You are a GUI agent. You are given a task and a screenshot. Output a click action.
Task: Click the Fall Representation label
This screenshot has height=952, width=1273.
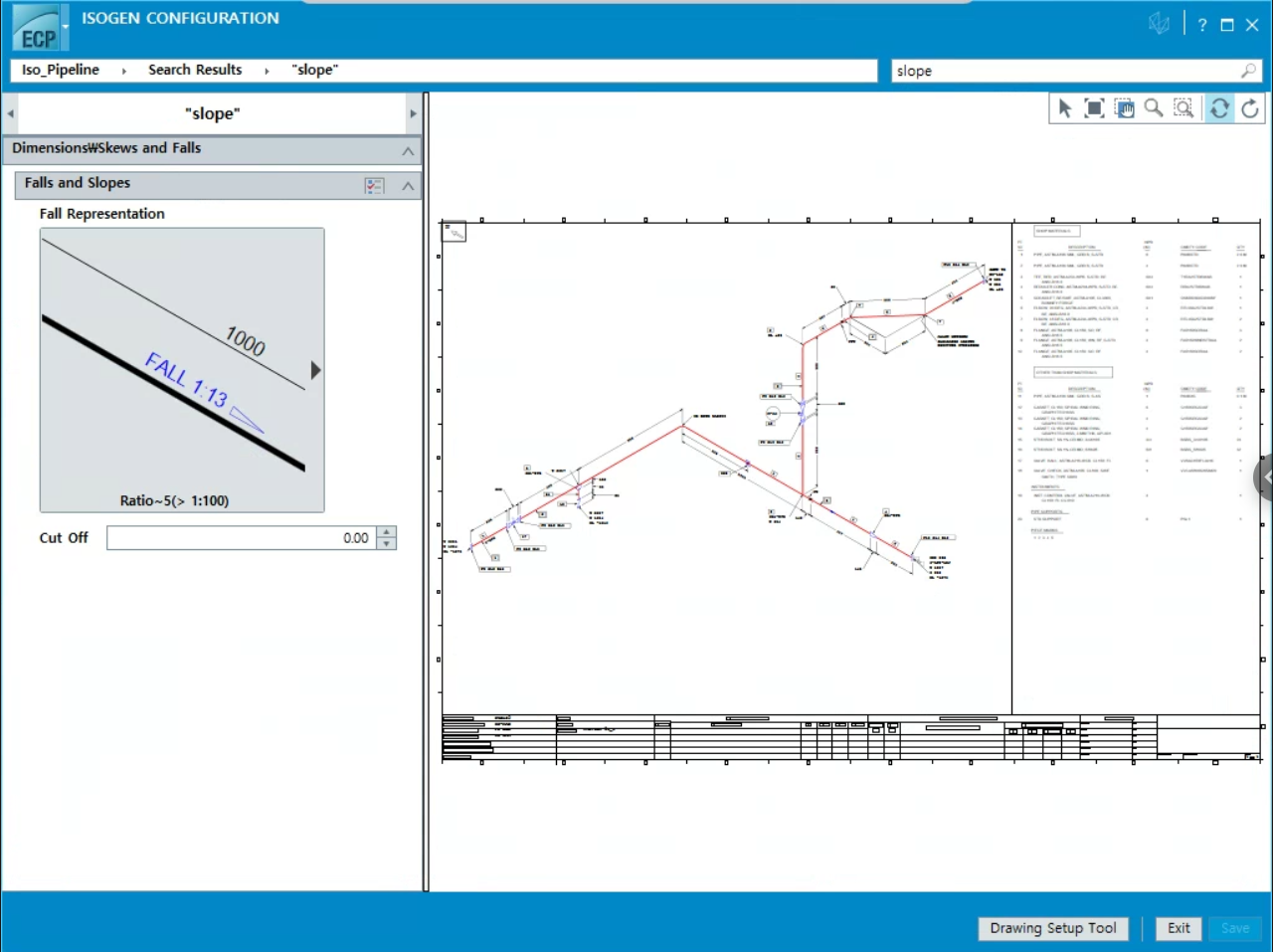(x=102, y=214)
